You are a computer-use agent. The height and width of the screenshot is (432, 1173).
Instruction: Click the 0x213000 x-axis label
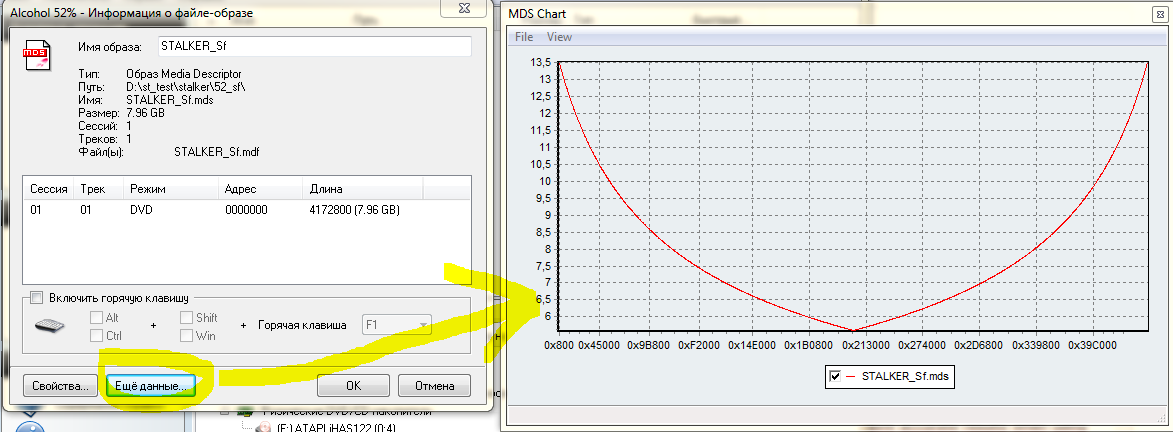tap(866, 346)
